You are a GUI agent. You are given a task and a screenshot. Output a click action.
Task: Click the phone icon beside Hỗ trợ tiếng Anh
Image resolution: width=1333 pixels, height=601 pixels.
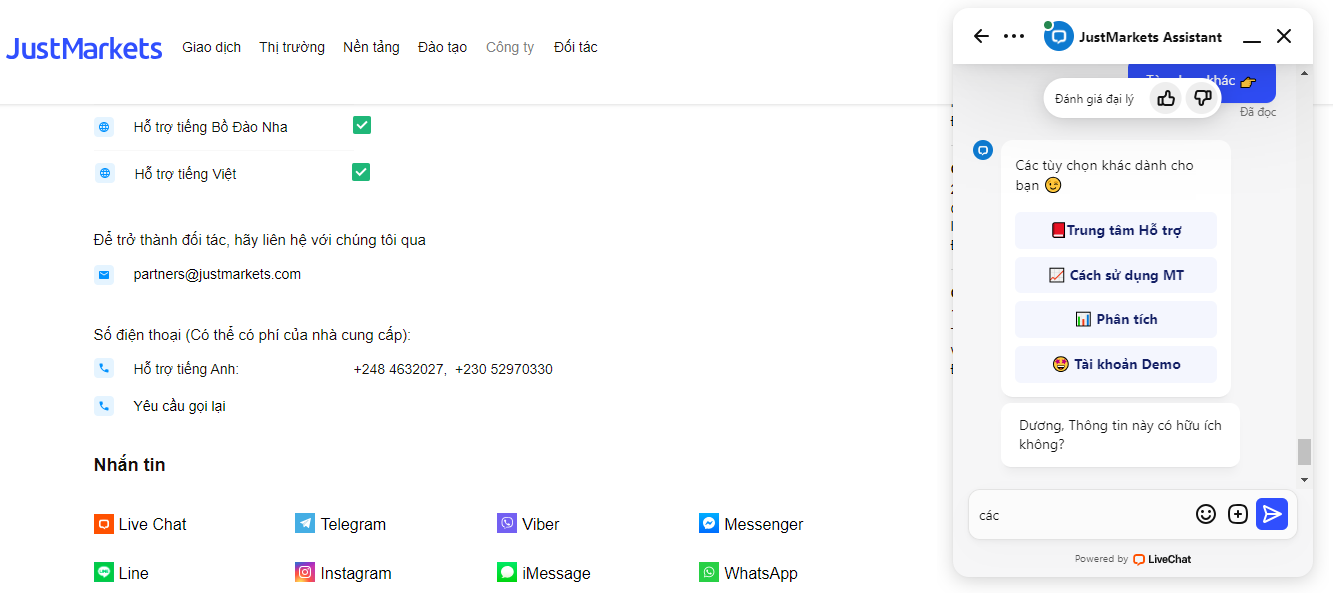pos(104,368)
